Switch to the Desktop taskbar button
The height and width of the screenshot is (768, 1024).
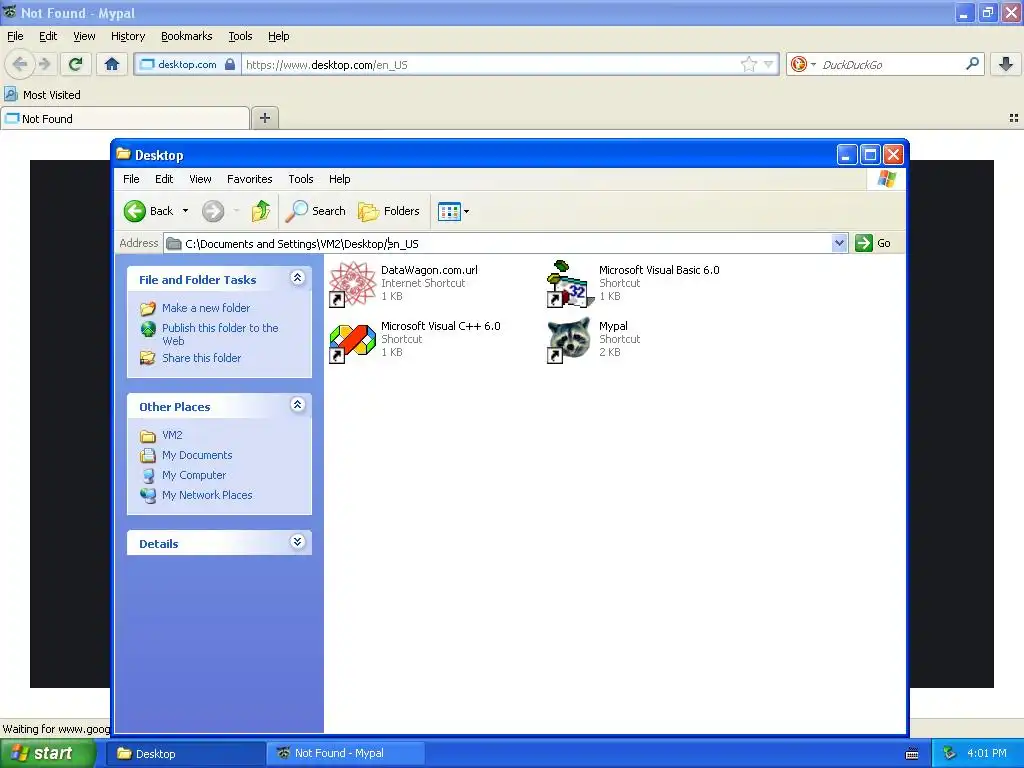click(186, 754)
